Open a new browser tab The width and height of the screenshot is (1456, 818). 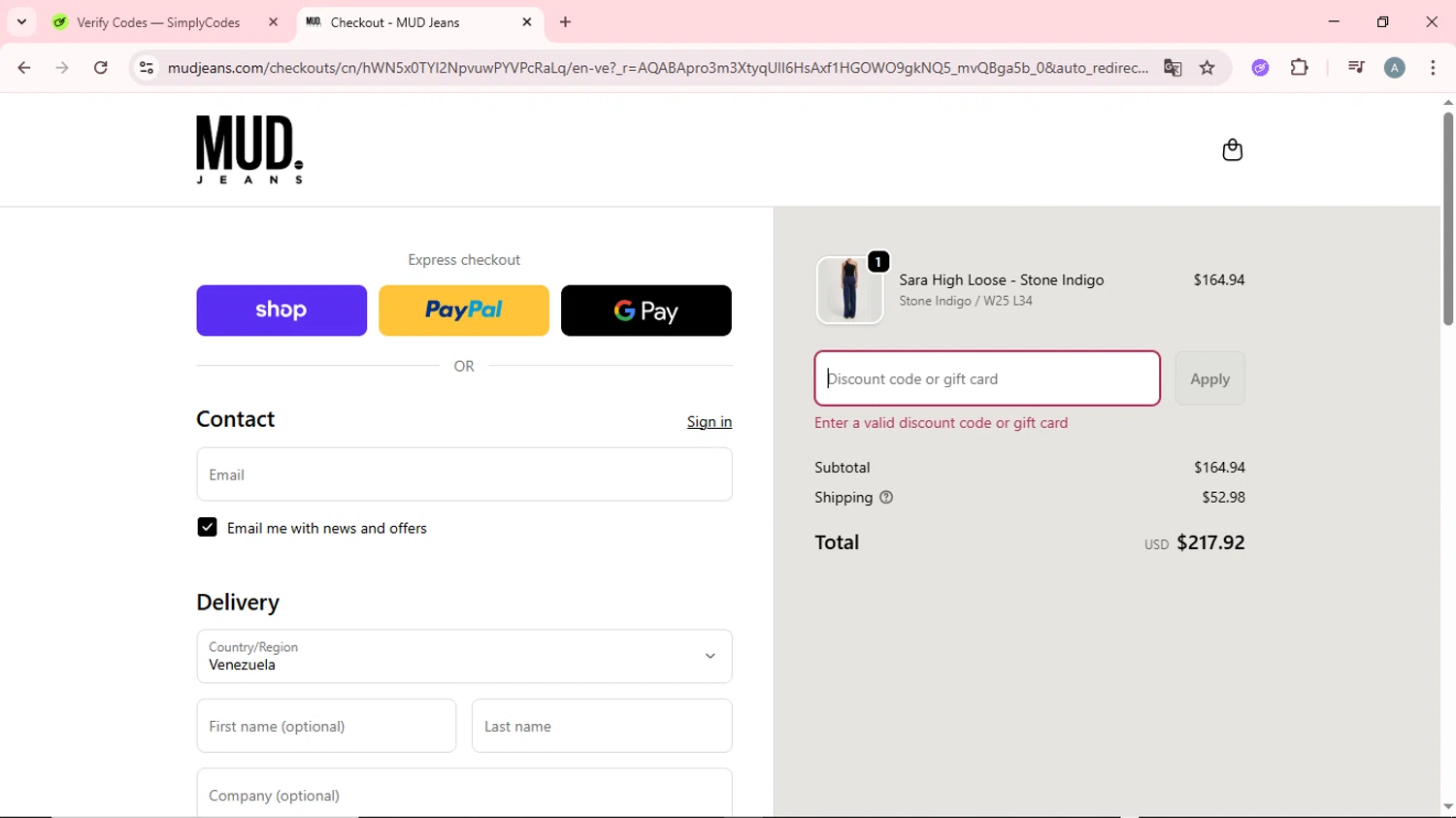566,21
